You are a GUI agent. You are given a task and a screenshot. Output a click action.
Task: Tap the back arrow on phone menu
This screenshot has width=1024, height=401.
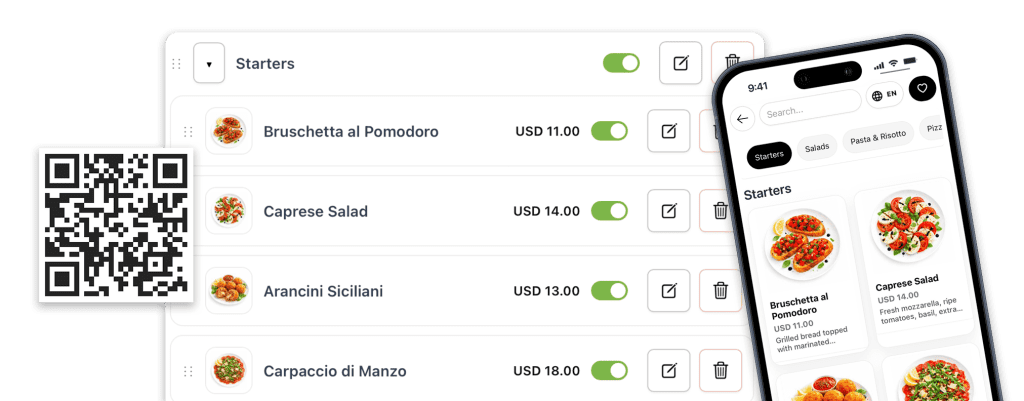pyautogui.click(x=743, y=118)
